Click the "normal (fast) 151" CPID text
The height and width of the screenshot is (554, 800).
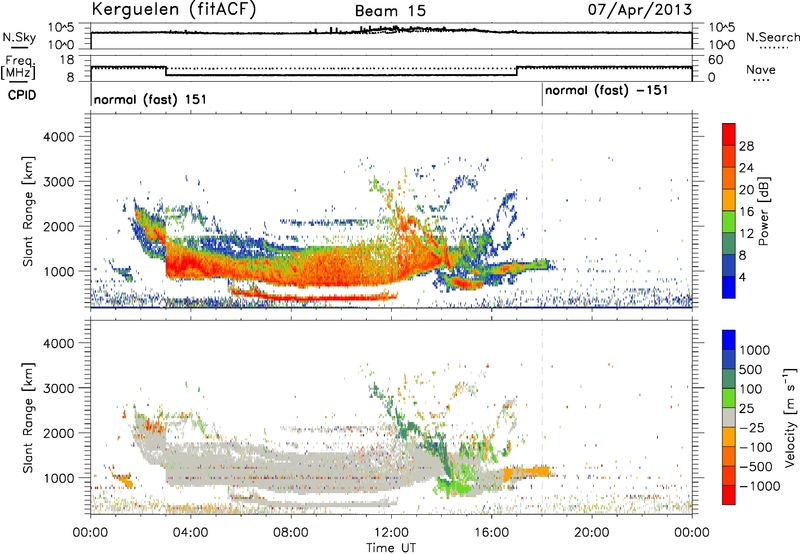[x=150, y=99]
